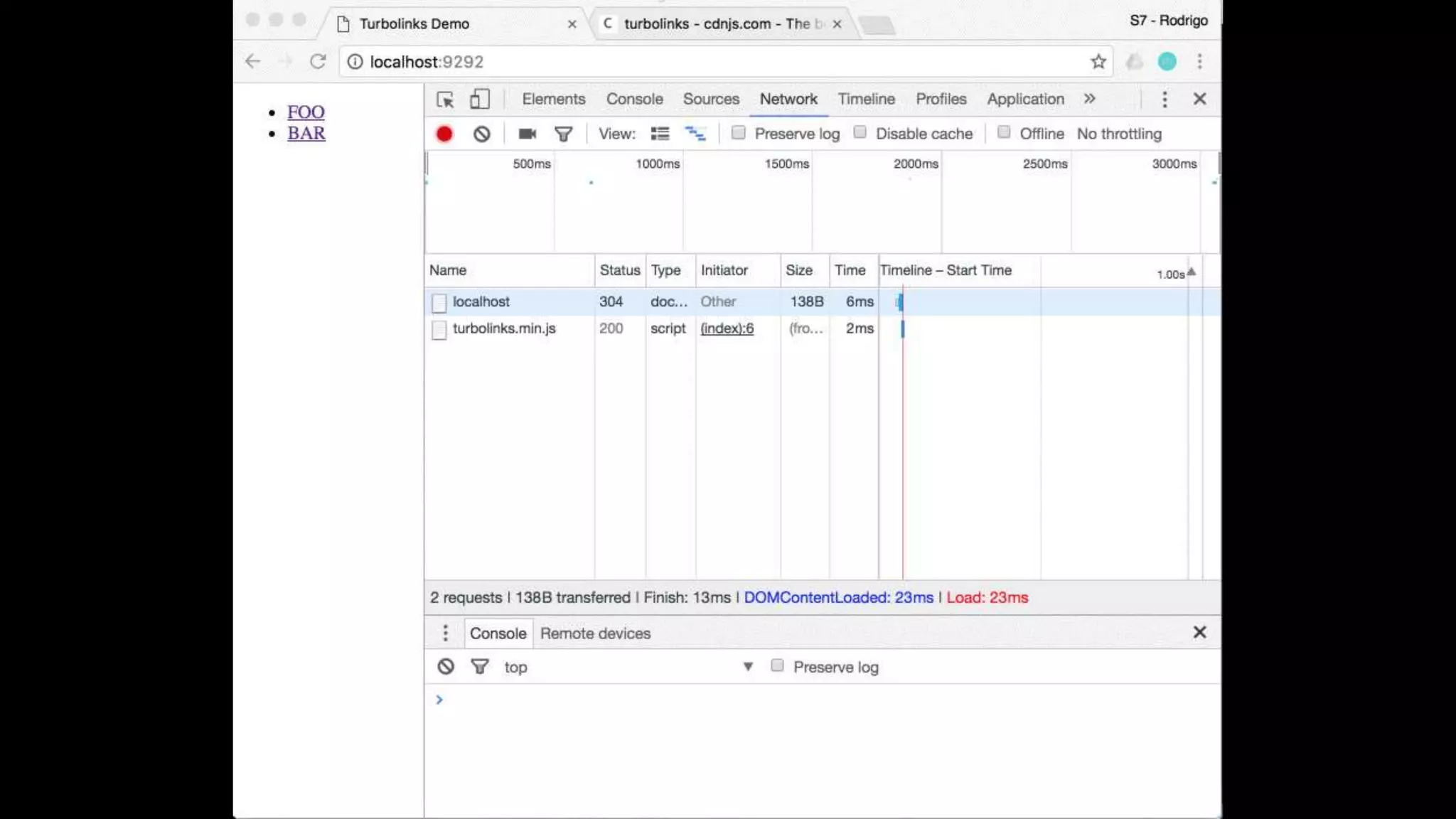This screenshot has width=1456, height=819.
Task: Open the (index):6 initiator link
Action: coord(727,328)
